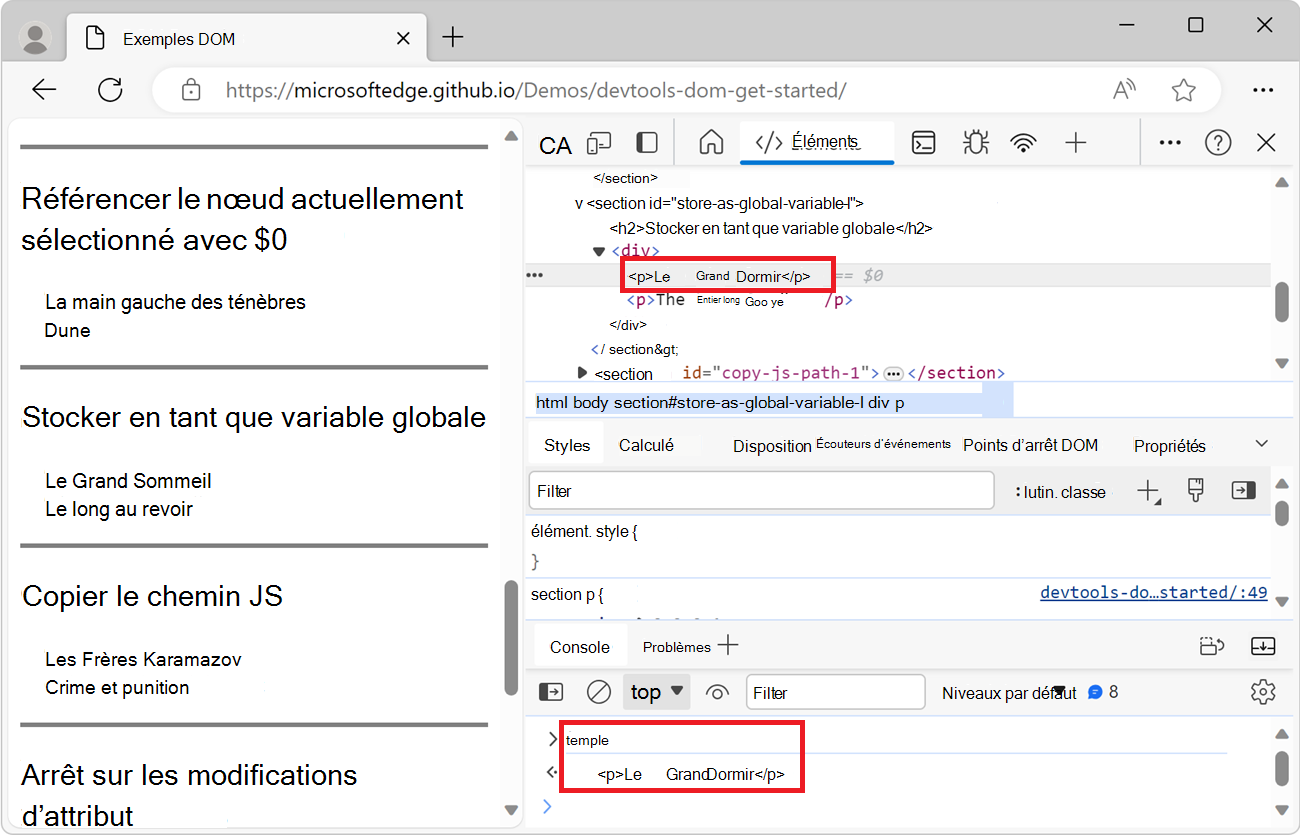Activate the CA inspect element tool

555,145
